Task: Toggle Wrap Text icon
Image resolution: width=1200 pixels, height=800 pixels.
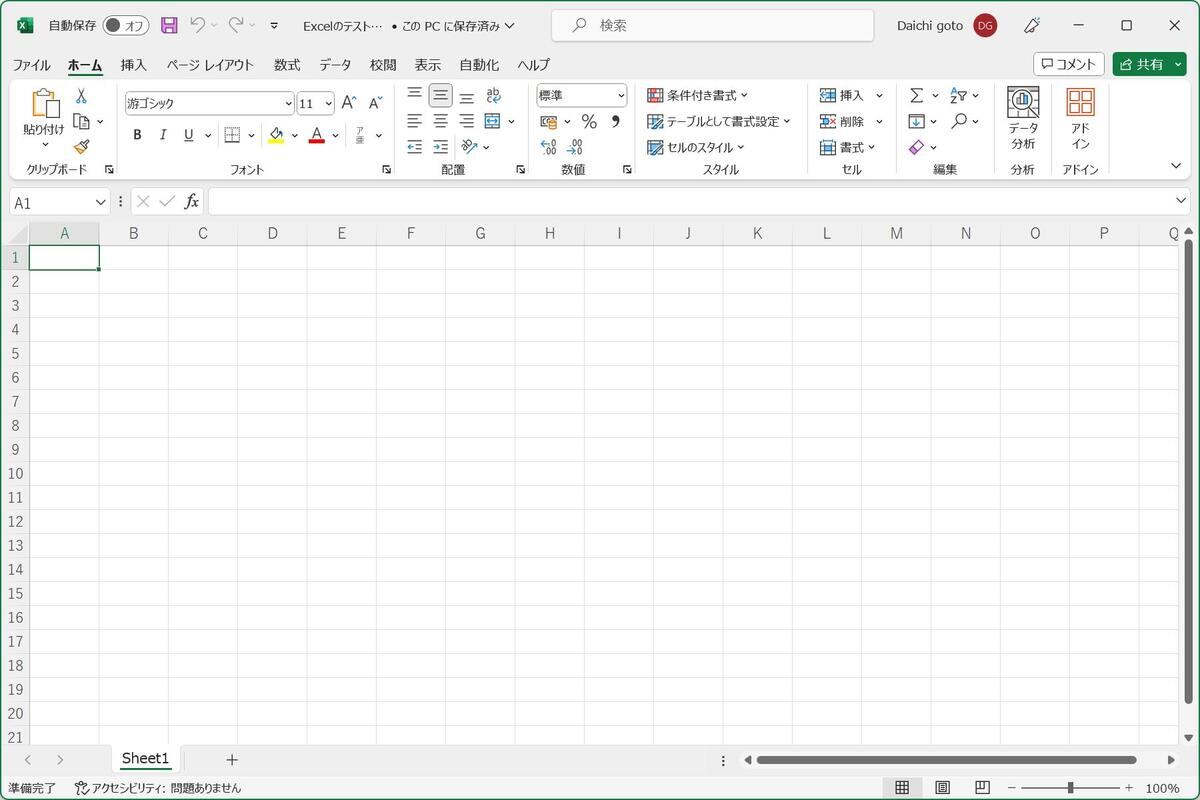Action: (x=493, y=95)
